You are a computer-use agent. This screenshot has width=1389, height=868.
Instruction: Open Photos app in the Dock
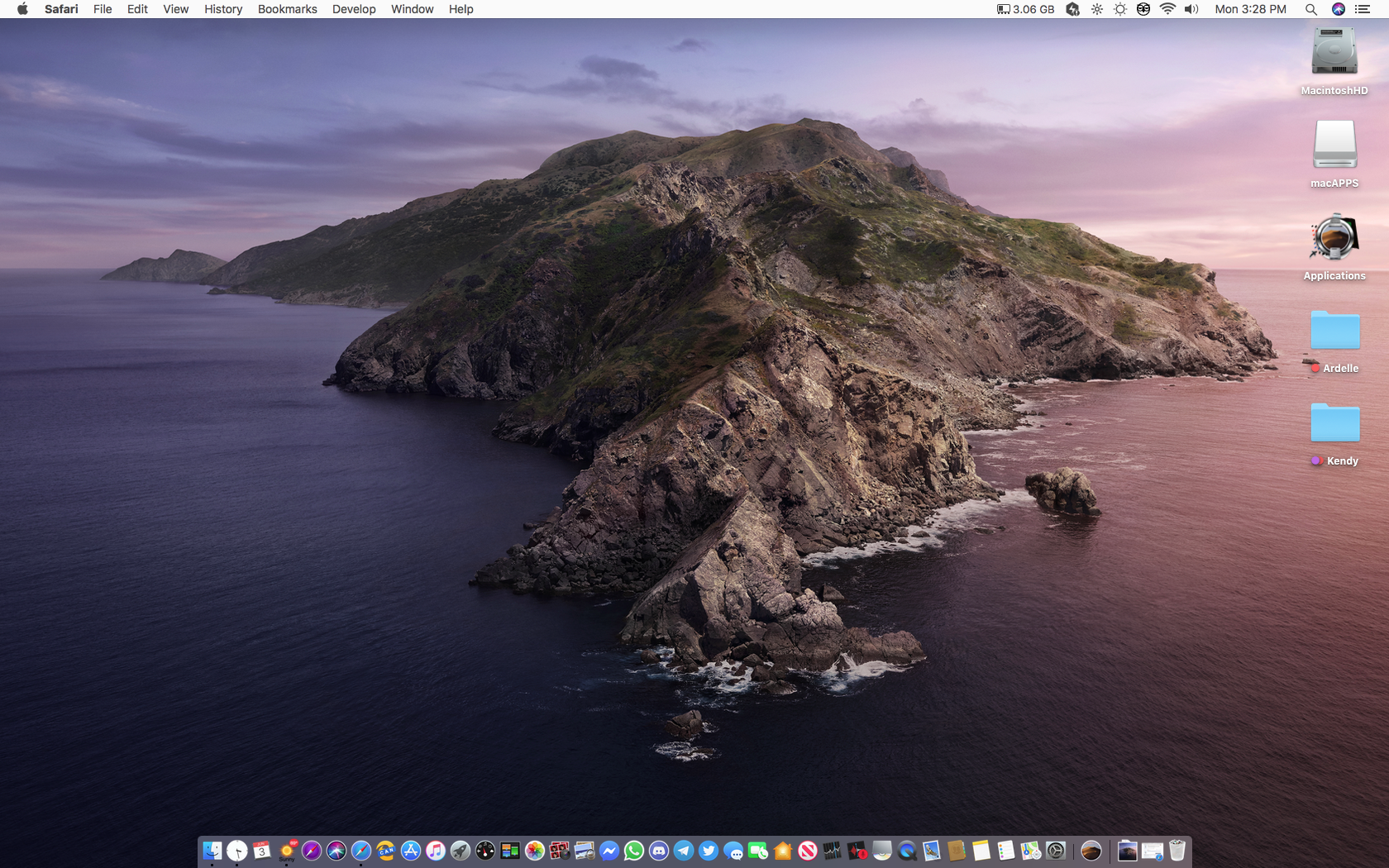pos(535,851)
